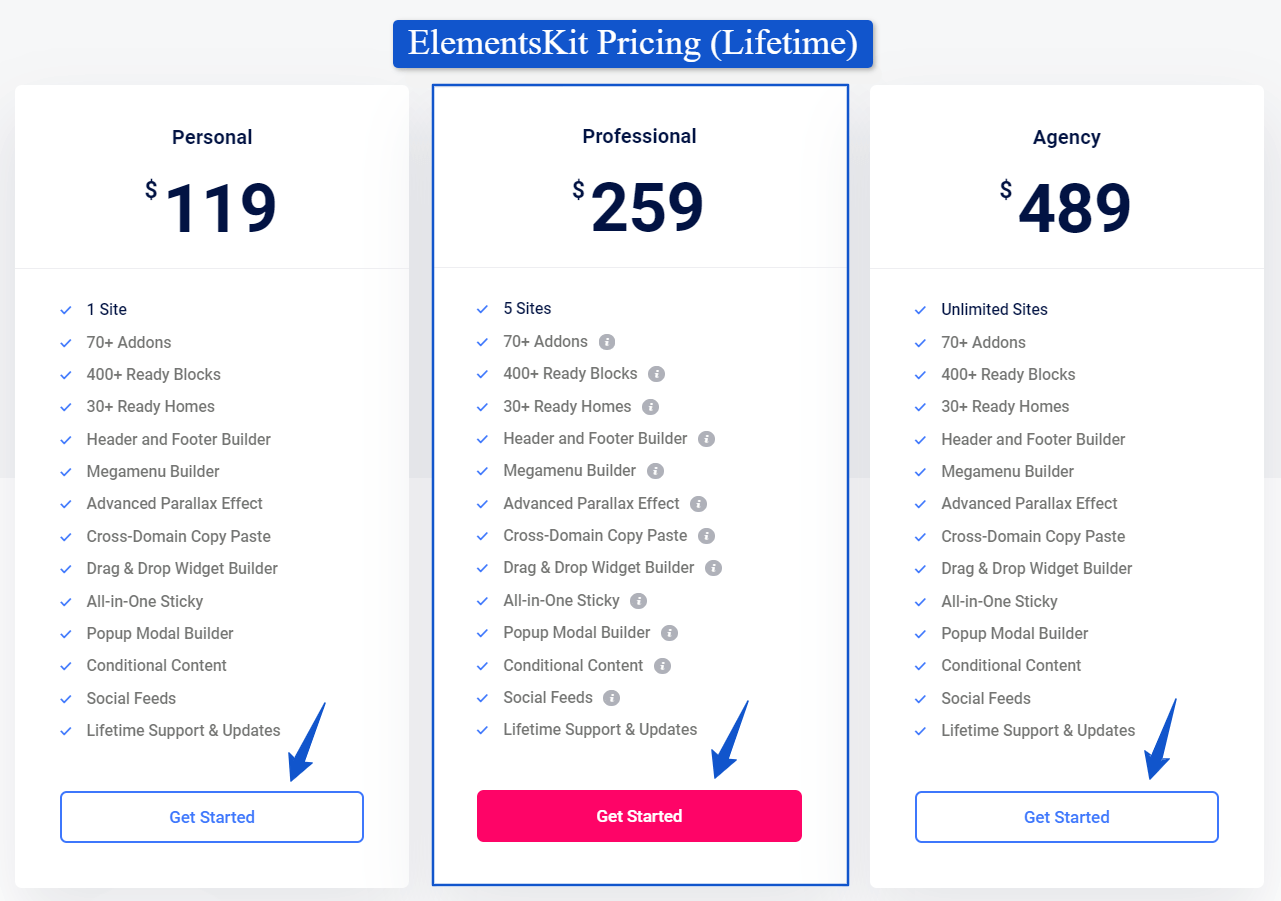This screenshot has height=901, width=1281.
Task: Click the Professional $259 price
Action: [638, 208]
